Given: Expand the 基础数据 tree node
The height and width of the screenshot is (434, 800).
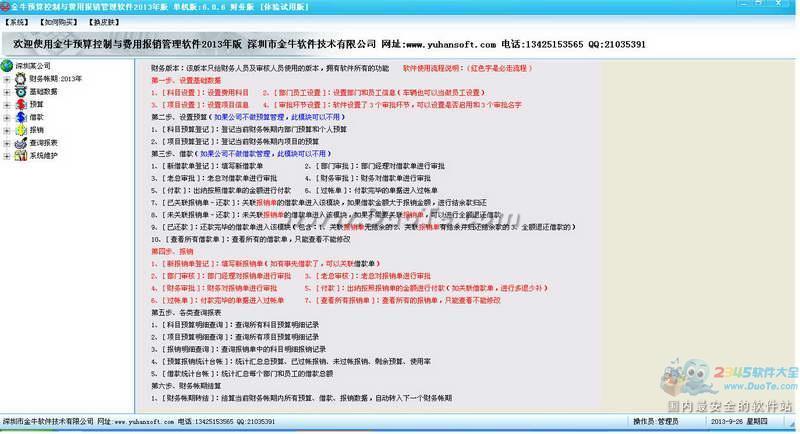Looking at the screenshot, I should 7,92.
